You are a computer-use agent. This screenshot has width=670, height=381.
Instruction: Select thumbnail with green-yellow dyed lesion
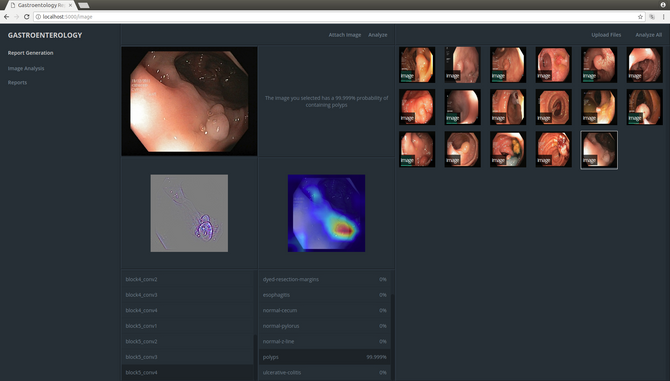pos(508,149)
